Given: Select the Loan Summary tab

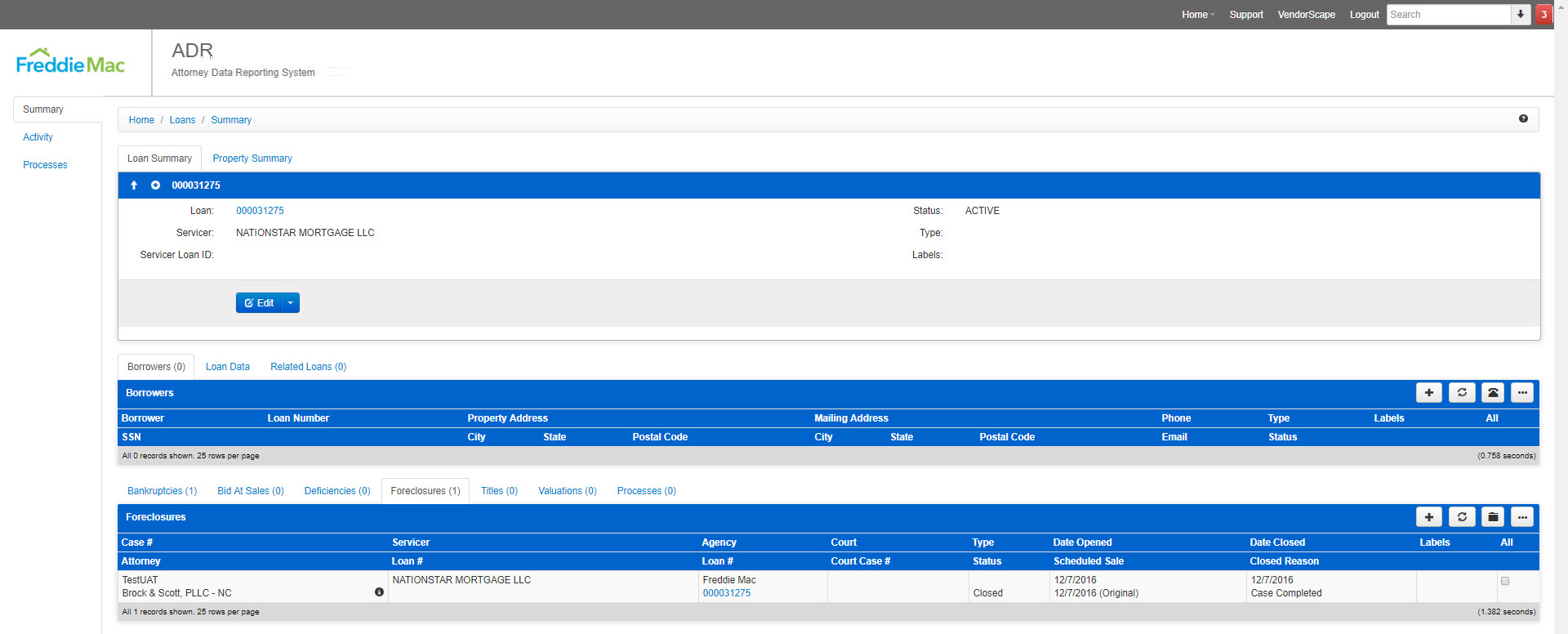Looking at the screenshot, I should point(159,158).
